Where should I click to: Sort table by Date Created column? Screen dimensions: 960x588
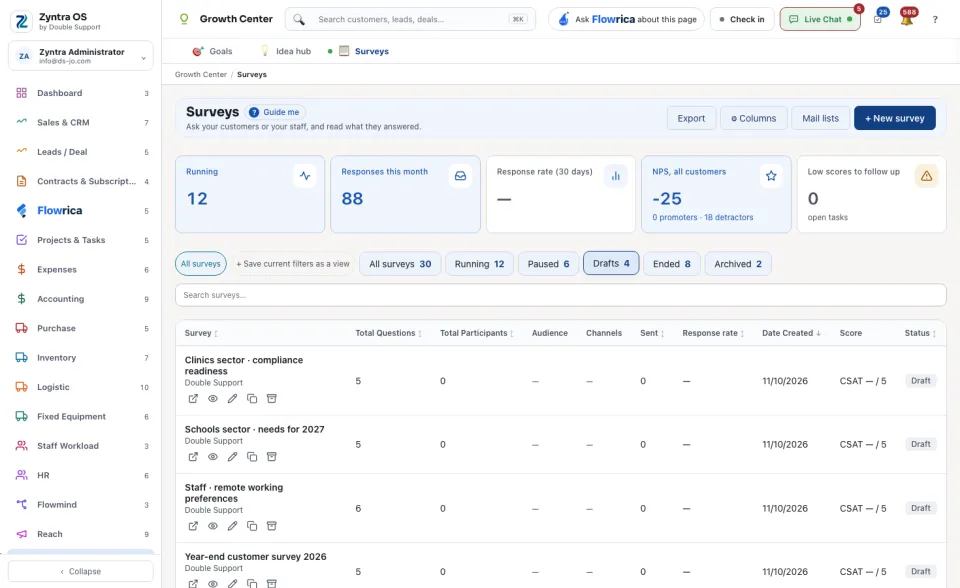(x=791, y=333)
